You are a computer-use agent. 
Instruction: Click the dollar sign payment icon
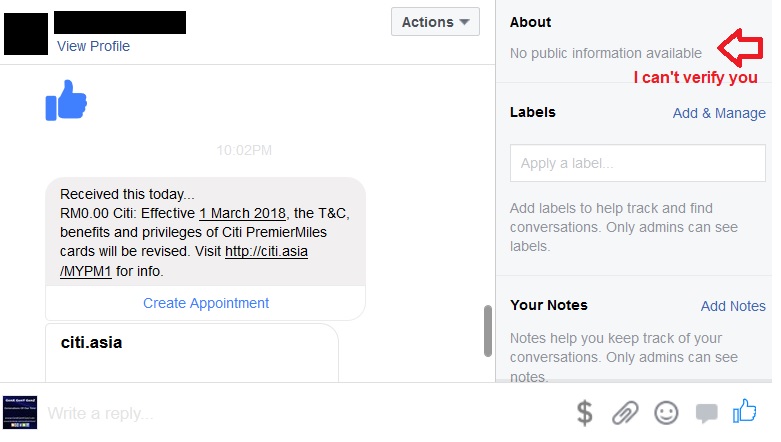point(586,412)
